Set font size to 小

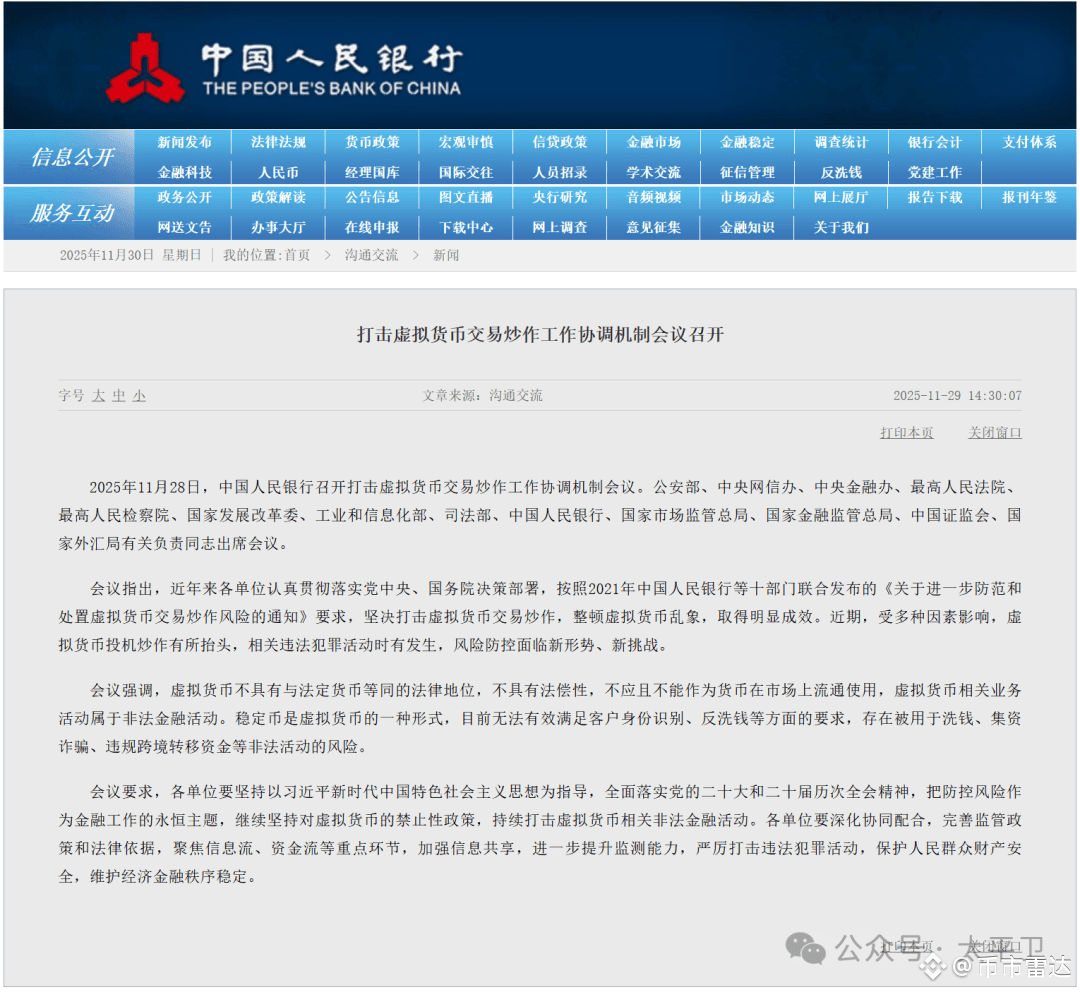pos(139,395)
